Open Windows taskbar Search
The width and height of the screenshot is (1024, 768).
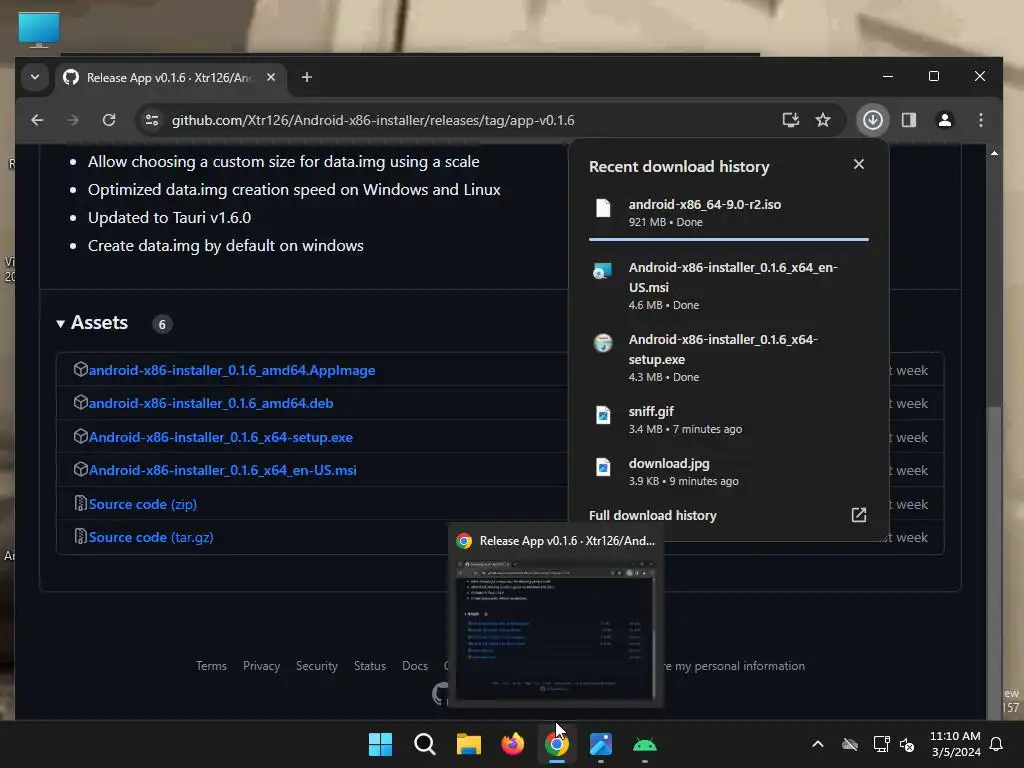tap(424, 744)
